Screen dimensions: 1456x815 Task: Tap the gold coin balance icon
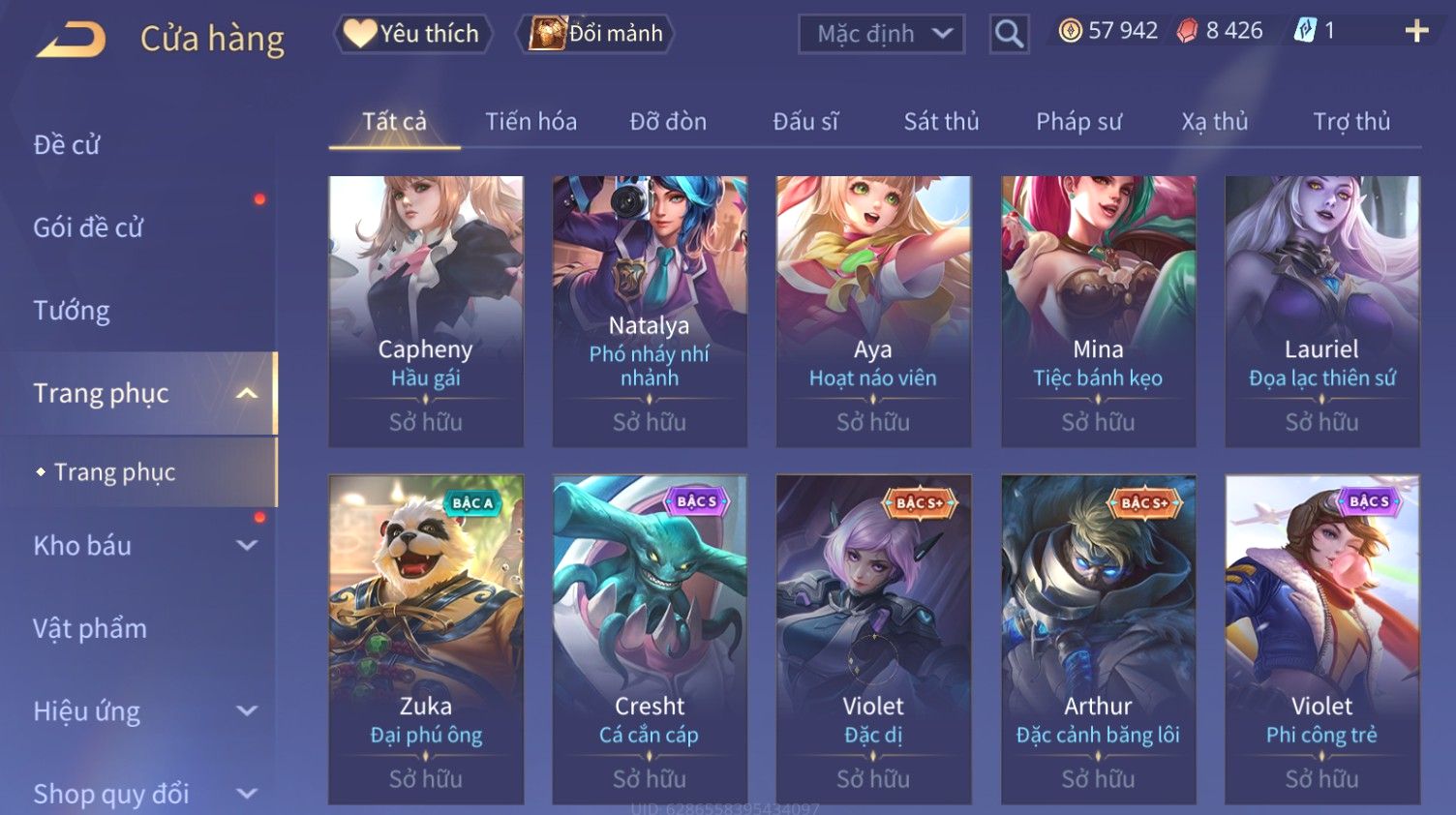click(x=1070, y=31)
